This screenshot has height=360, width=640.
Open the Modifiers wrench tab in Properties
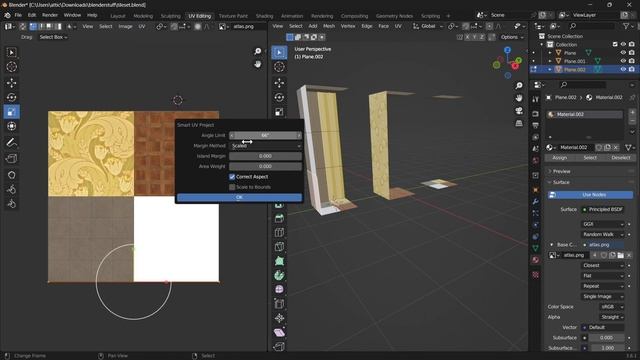click(x=536, y=202)
